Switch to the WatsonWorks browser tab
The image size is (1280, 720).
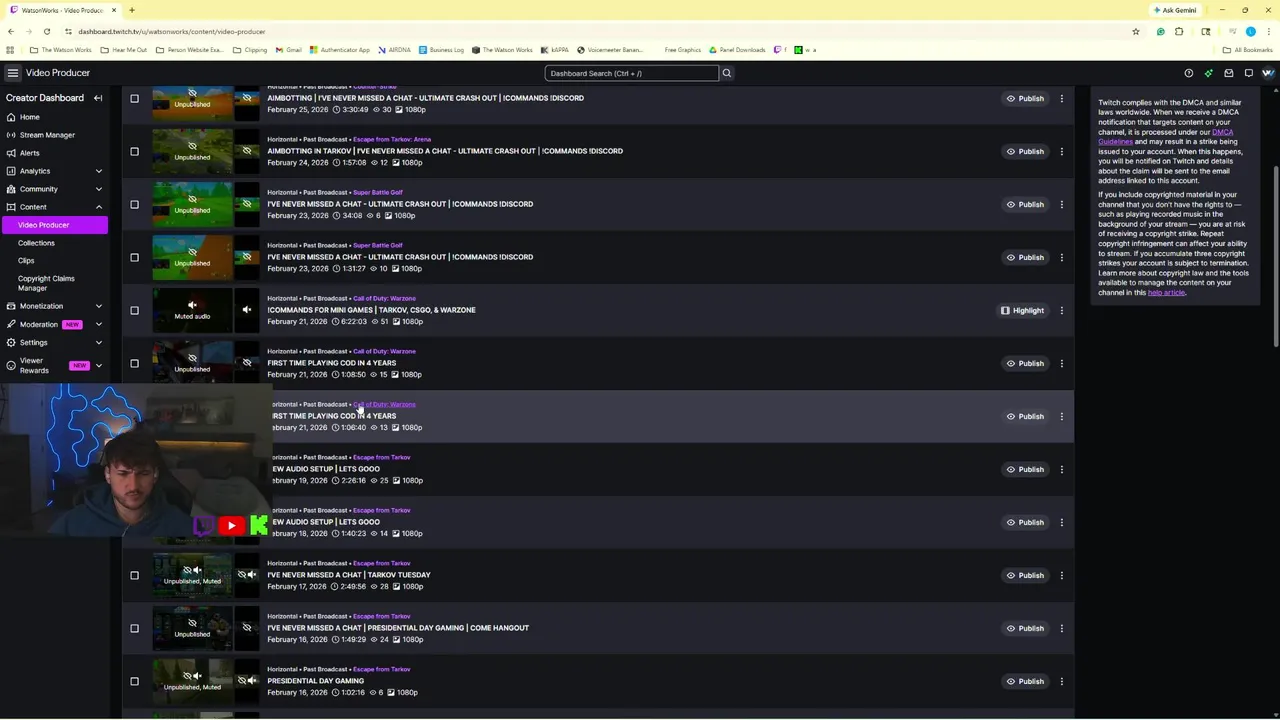tap(62, 10)
